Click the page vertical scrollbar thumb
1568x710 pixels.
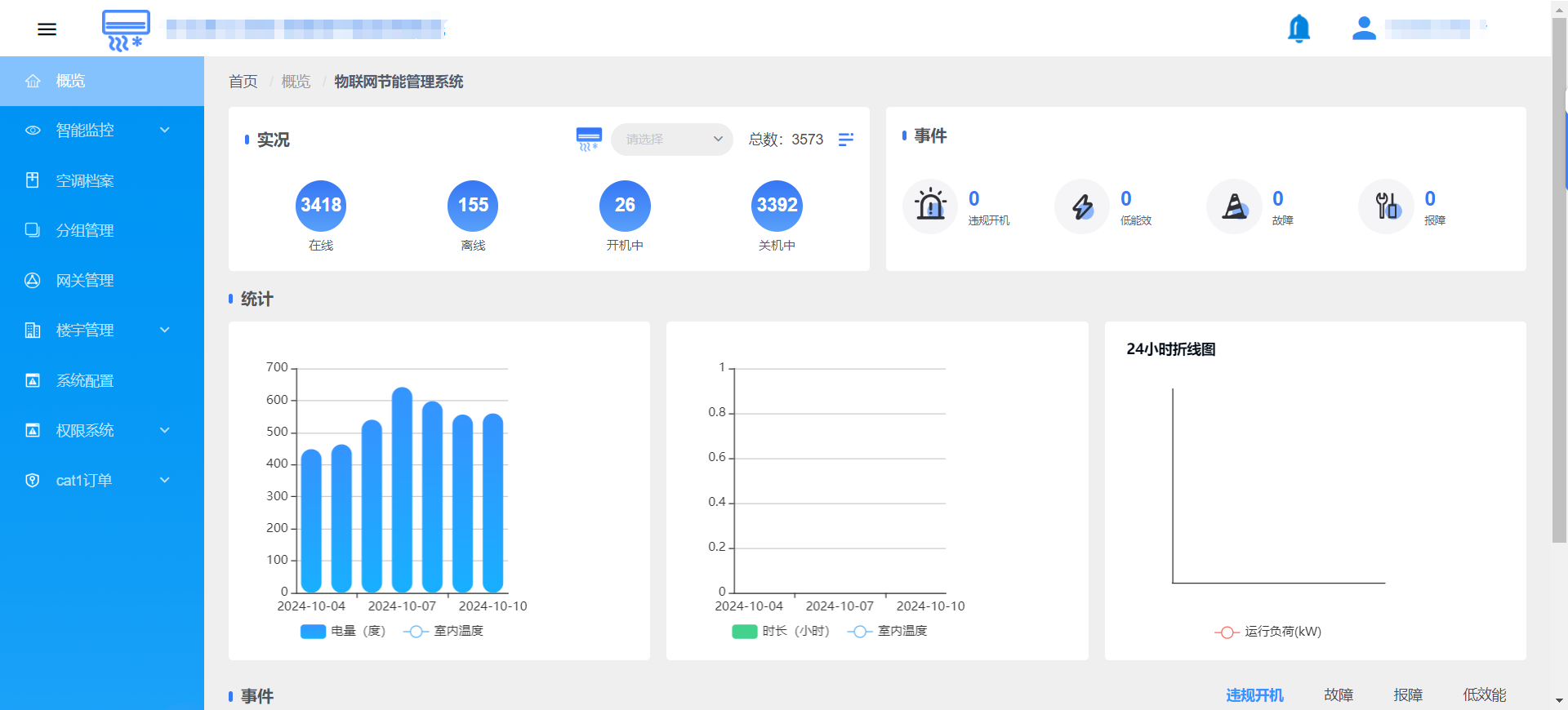tap(1559, 277)
